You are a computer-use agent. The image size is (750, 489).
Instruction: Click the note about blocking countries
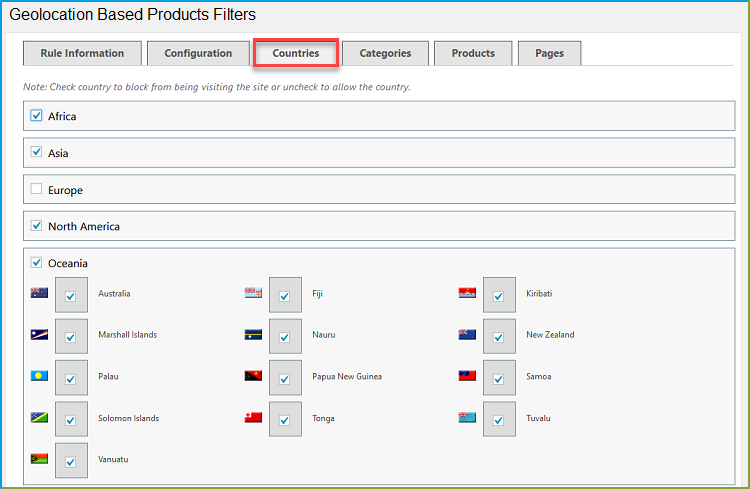(217, 87)
